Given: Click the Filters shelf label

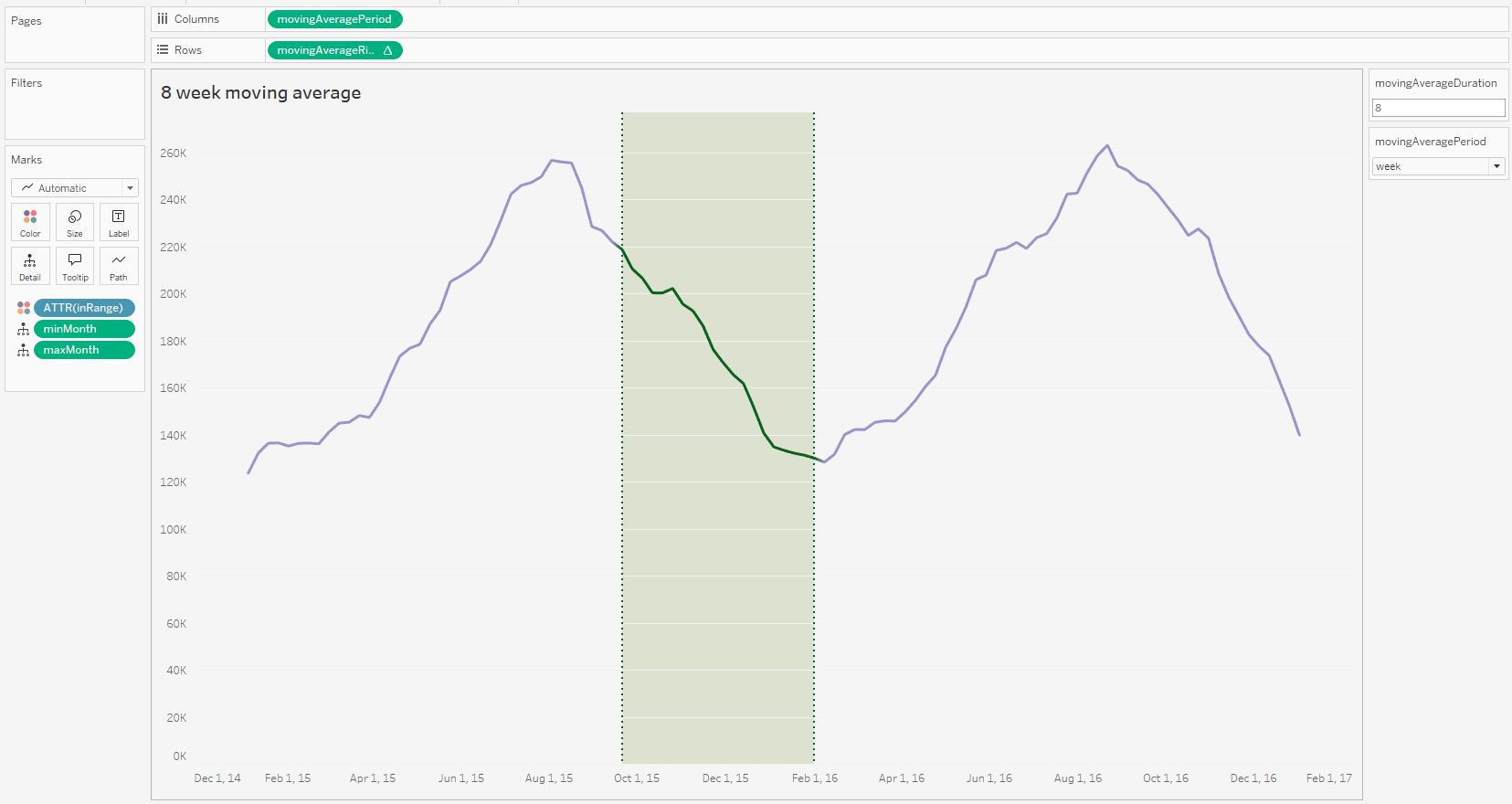Looking at the screenshot, I should click(26, 83).
